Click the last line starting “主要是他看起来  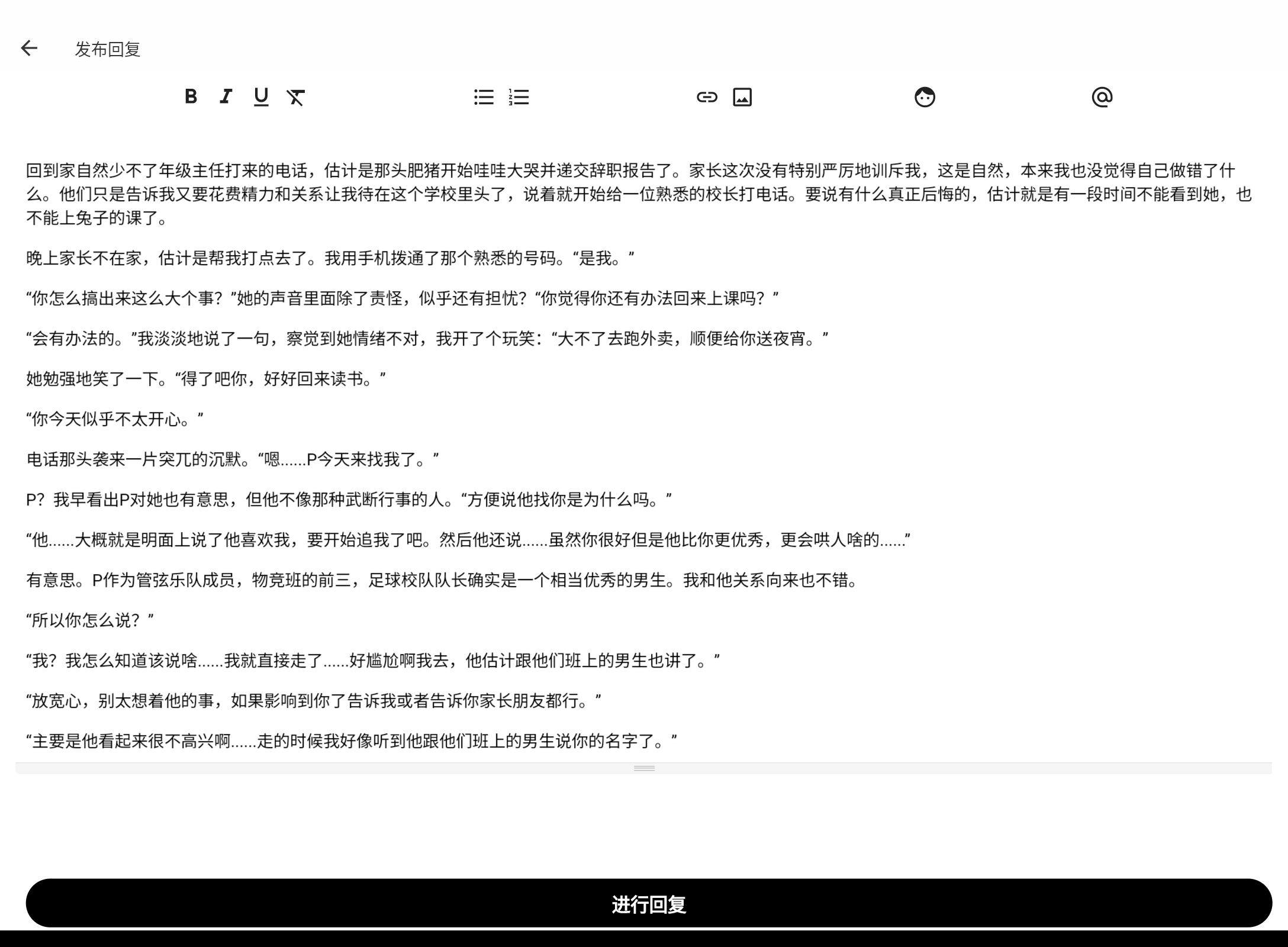point(352,741)
